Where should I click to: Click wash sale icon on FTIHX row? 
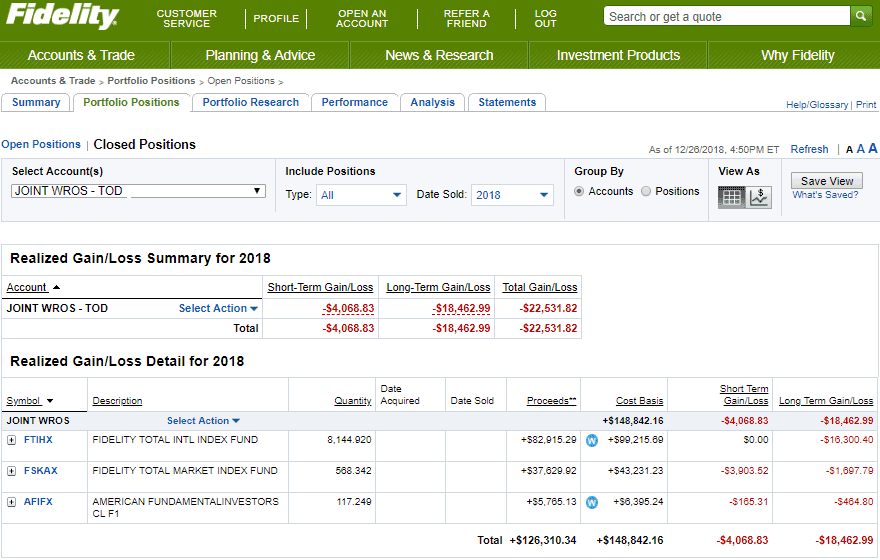pyautogui.click(x=592, y=440)
